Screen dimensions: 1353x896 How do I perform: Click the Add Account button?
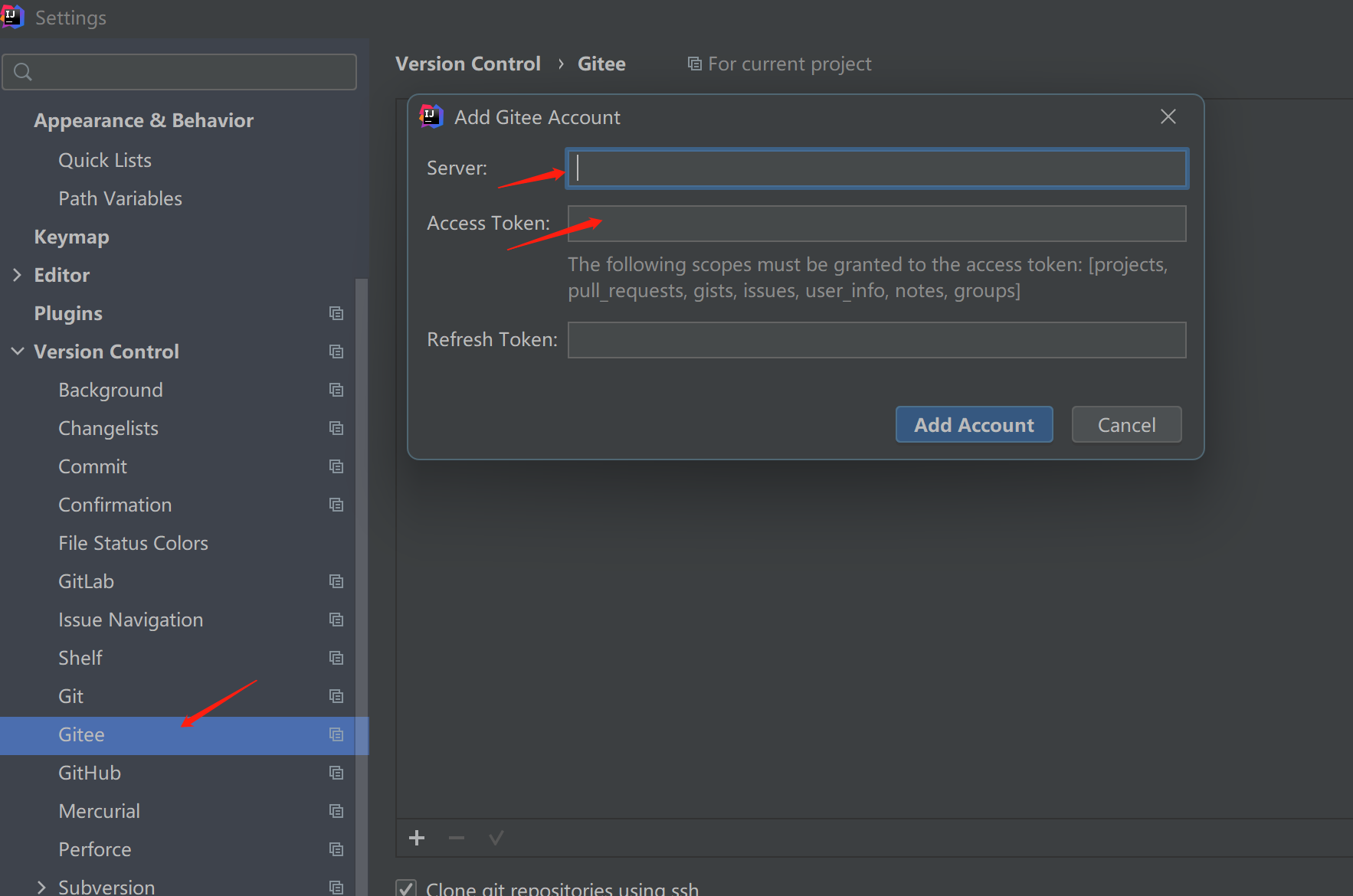975,424
